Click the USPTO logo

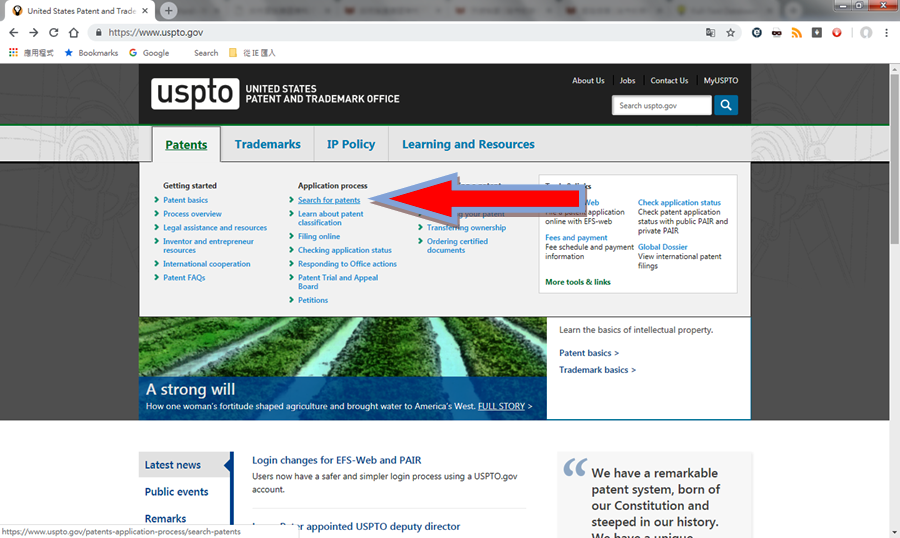[x=195, y=94]
